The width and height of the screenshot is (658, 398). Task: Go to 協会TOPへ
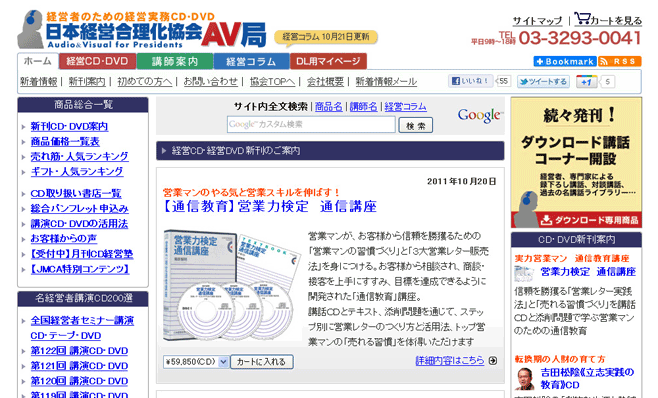[x=272, y=81]
